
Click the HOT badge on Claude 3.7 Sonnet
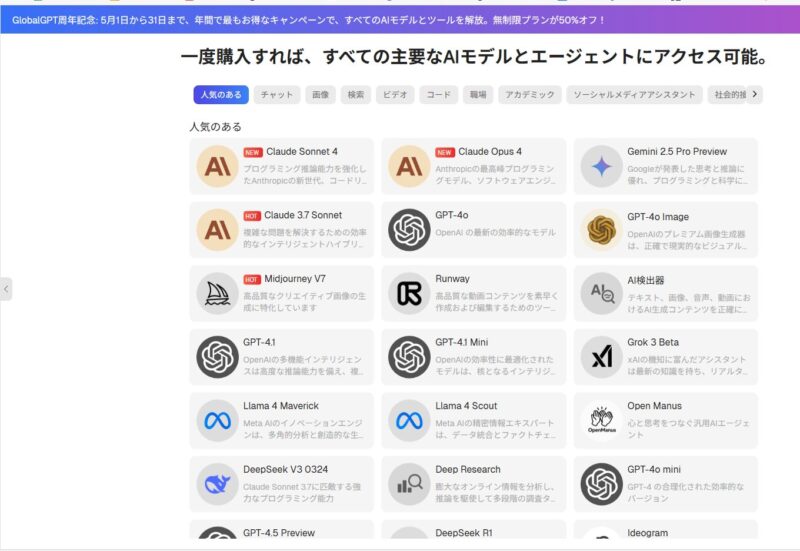(252, 216)
